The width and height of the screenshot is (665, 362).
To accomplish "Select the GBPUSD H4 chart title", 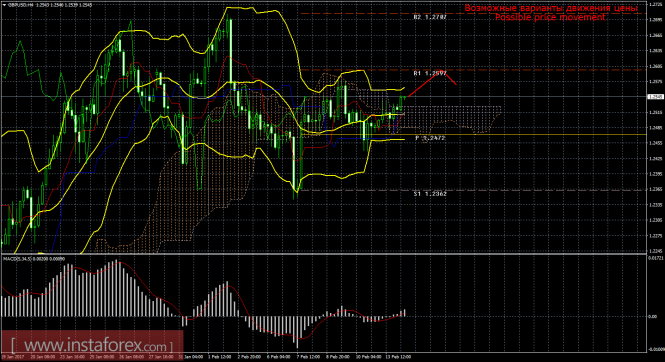I will click(x=21, y=5).
